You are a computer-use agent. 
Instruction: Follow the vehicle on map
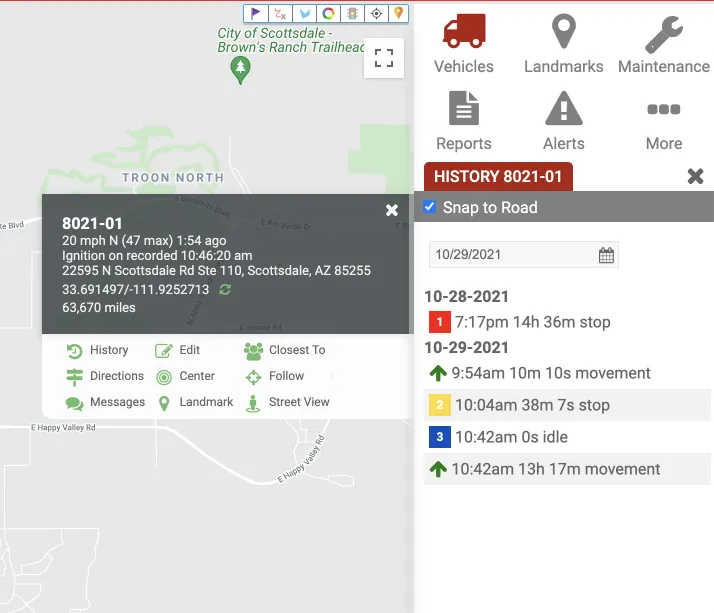pos(275,377)
